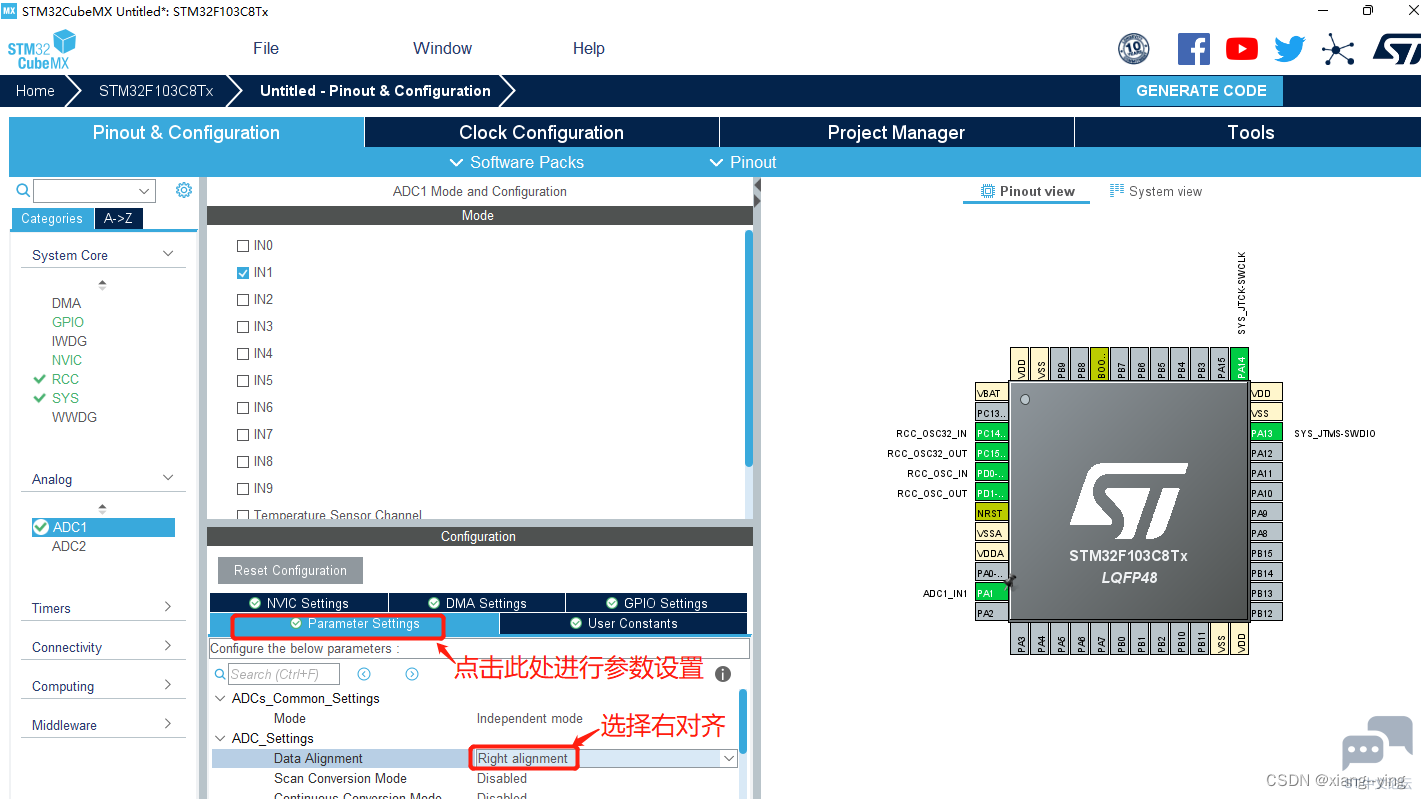Open the ST 10th anniversary badge icon

(x=1133, y=48)
